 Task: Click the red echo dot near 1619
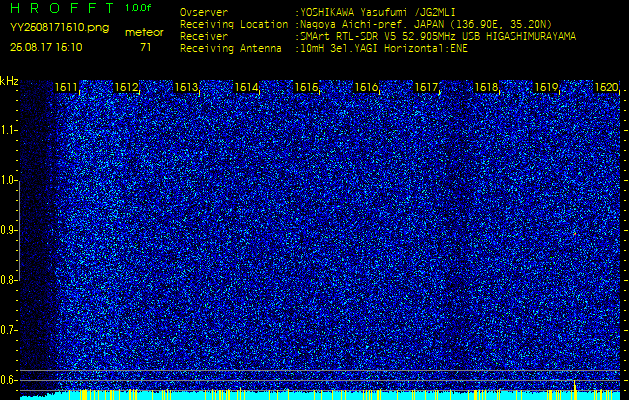pos(575,233)
